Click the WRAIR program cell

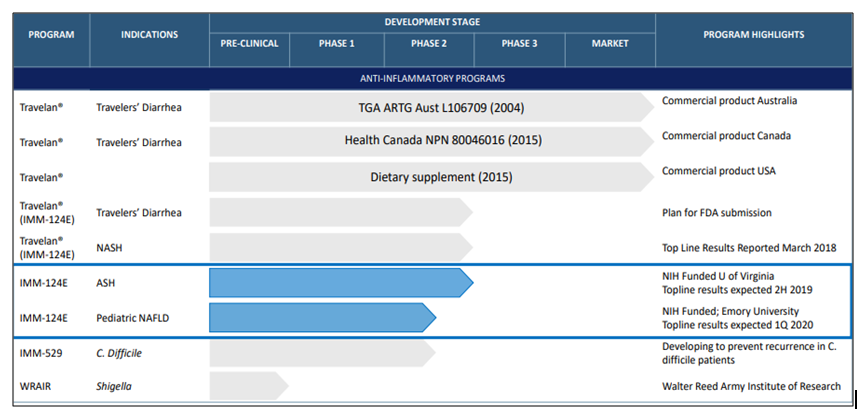(x=35, y=387)
